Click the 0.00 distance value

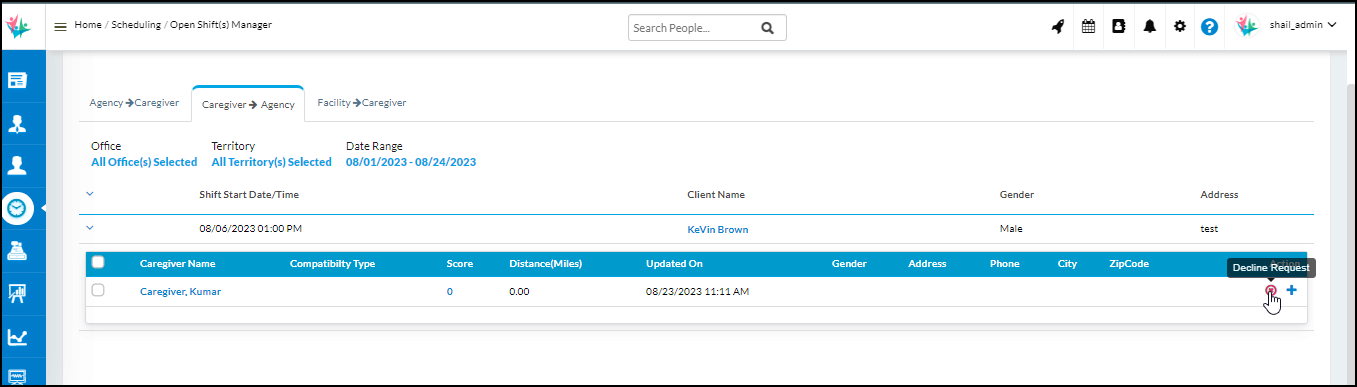[519, 292]
